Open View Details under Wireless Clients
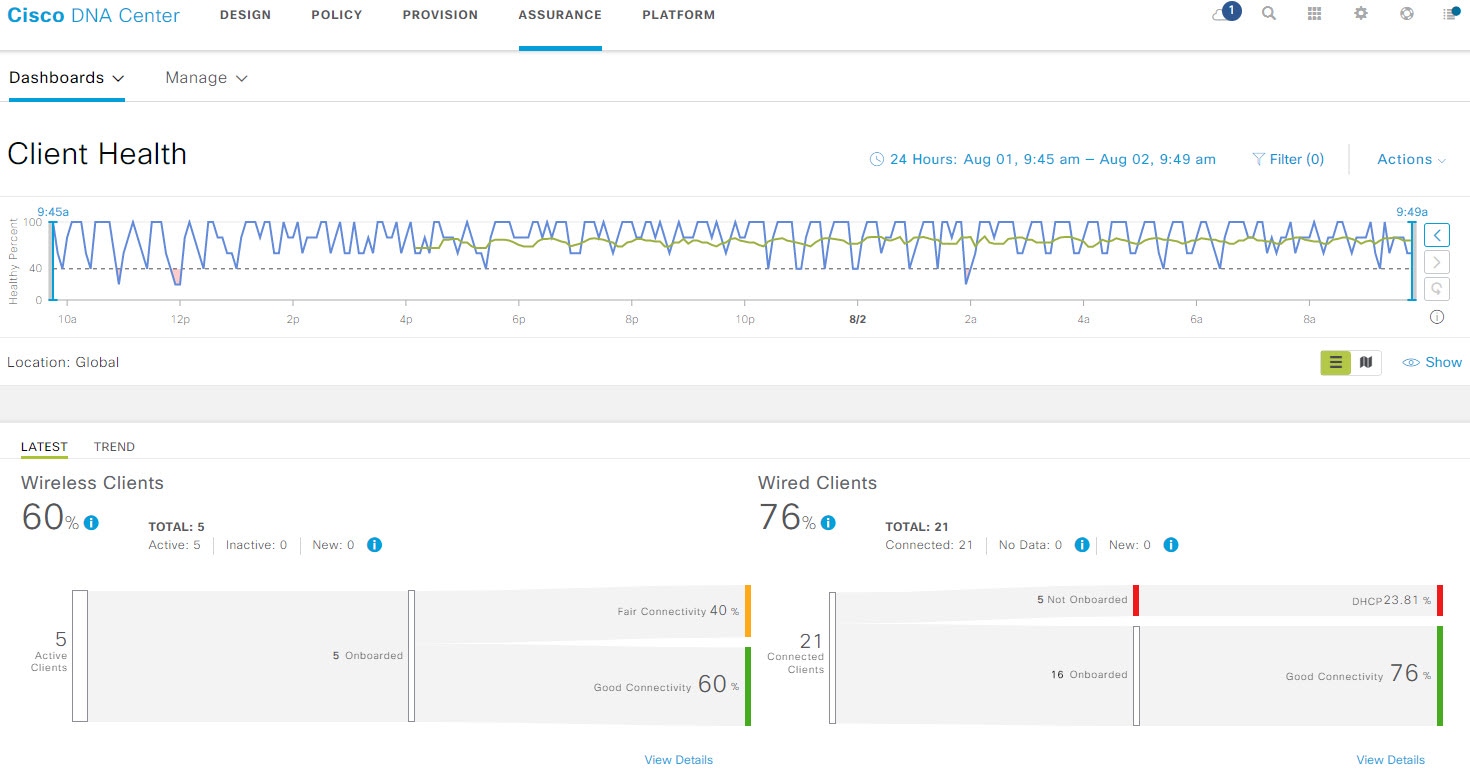This screenshot has width=1470, height=772. (x=679, y=760)
